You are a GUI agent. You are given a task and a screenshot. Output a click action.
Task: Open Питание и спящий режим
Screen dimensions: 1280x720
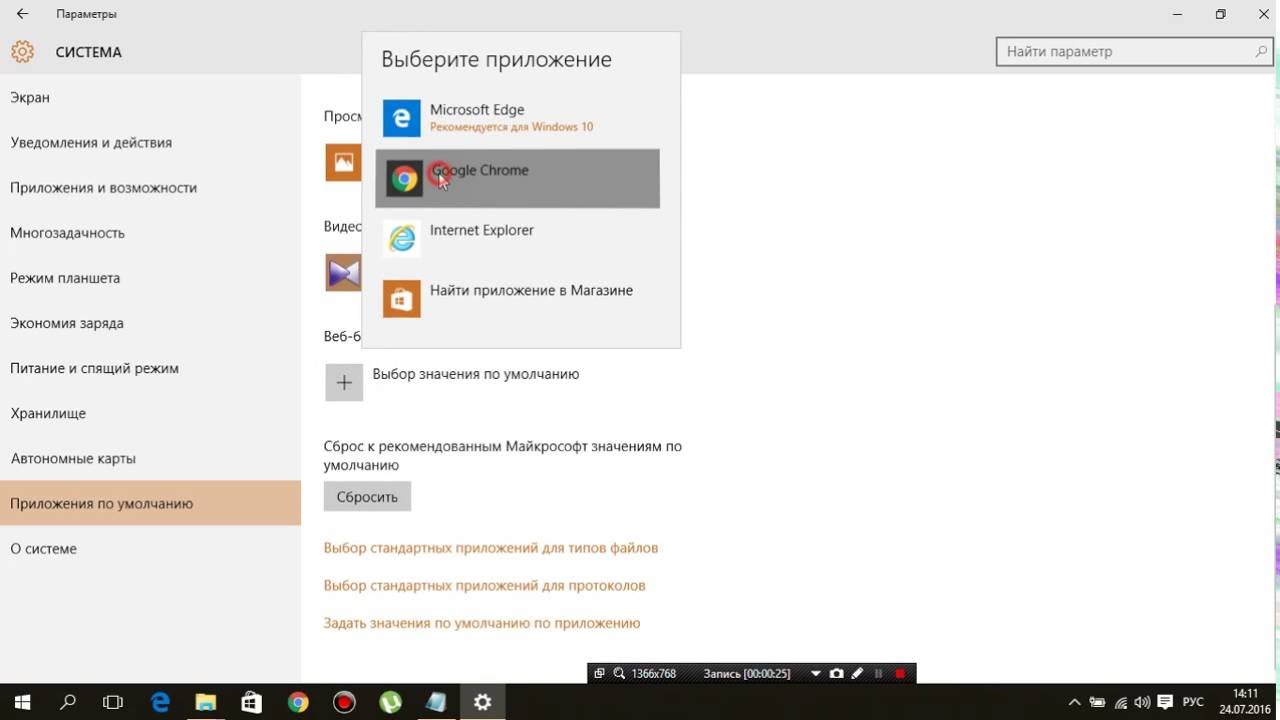pyautogui.click(x=150, y=368)
